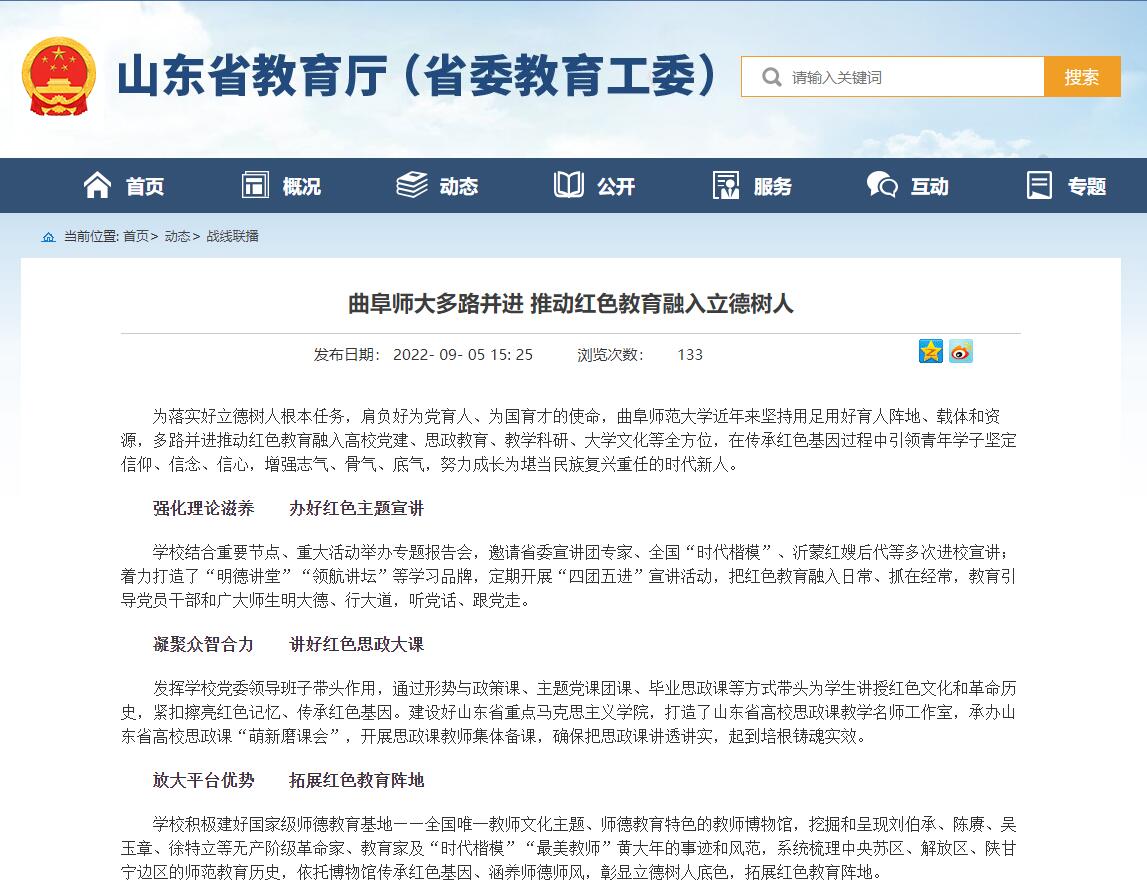Click the chat bubbles icon for 互动
The image size is (1147, 896).
881,185
